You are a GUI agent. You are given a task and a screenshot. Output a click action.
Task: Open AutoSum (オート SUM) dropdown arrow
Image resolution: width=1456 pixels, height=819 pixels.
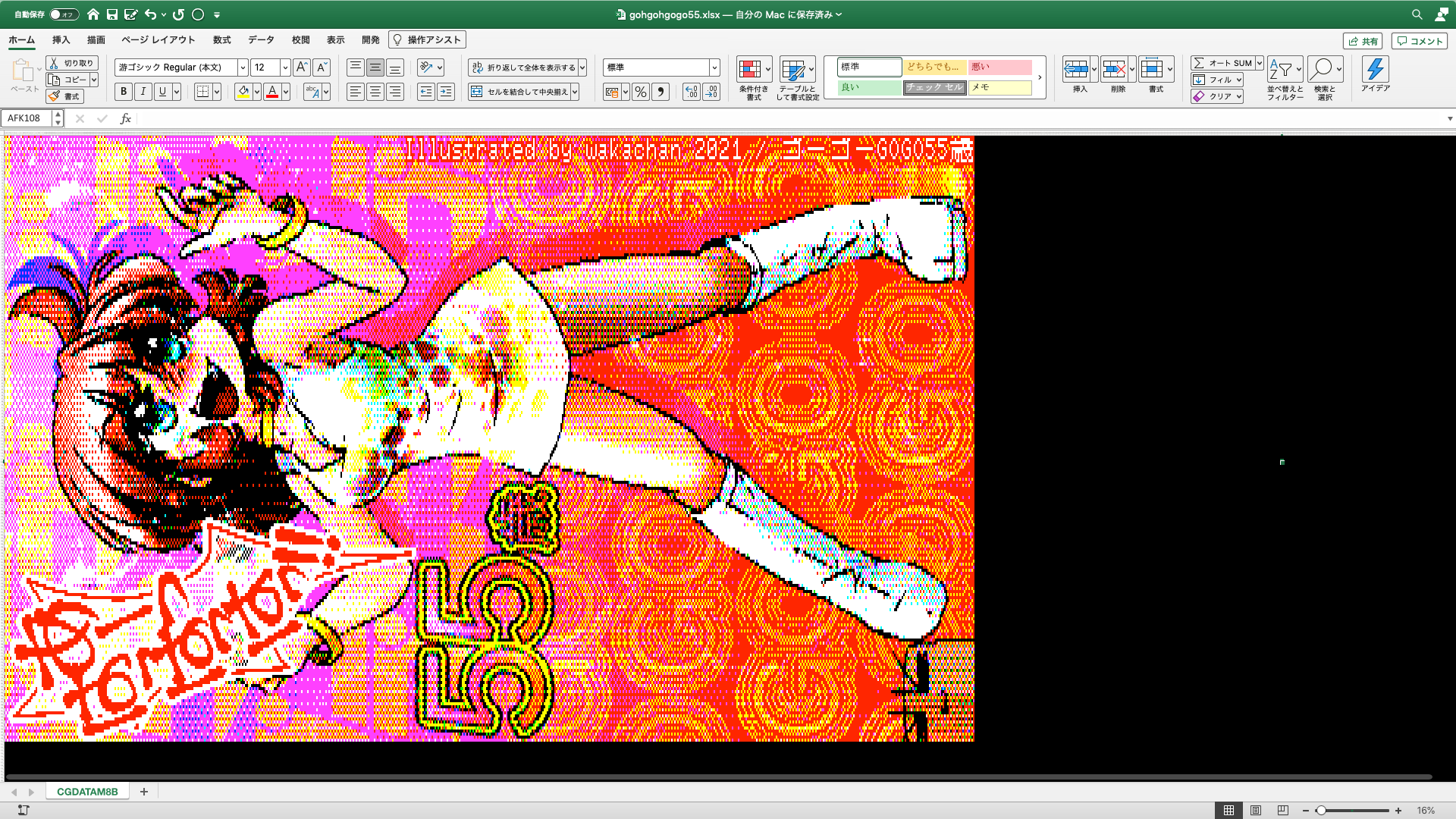click(x=1260, y=63)
